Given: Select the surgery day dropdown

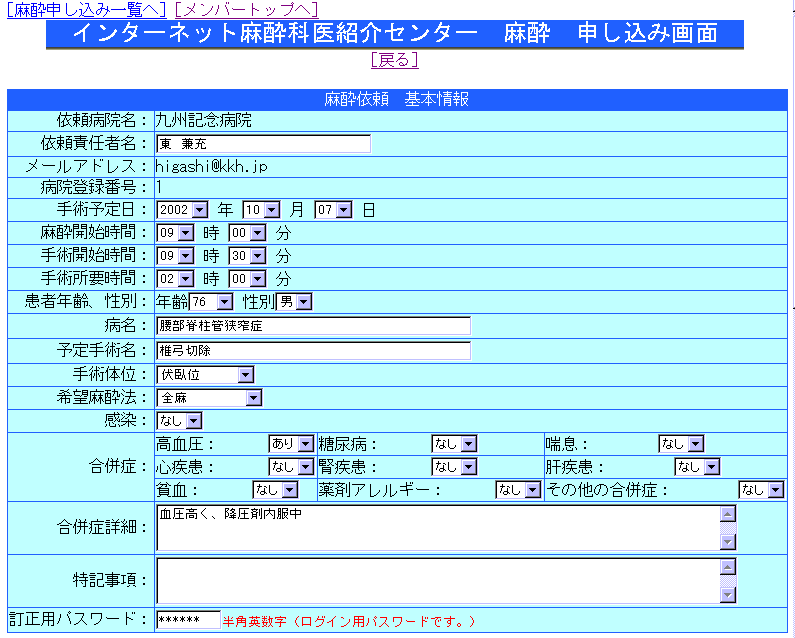Looking at the screenshot, I should tap(334, 210).
